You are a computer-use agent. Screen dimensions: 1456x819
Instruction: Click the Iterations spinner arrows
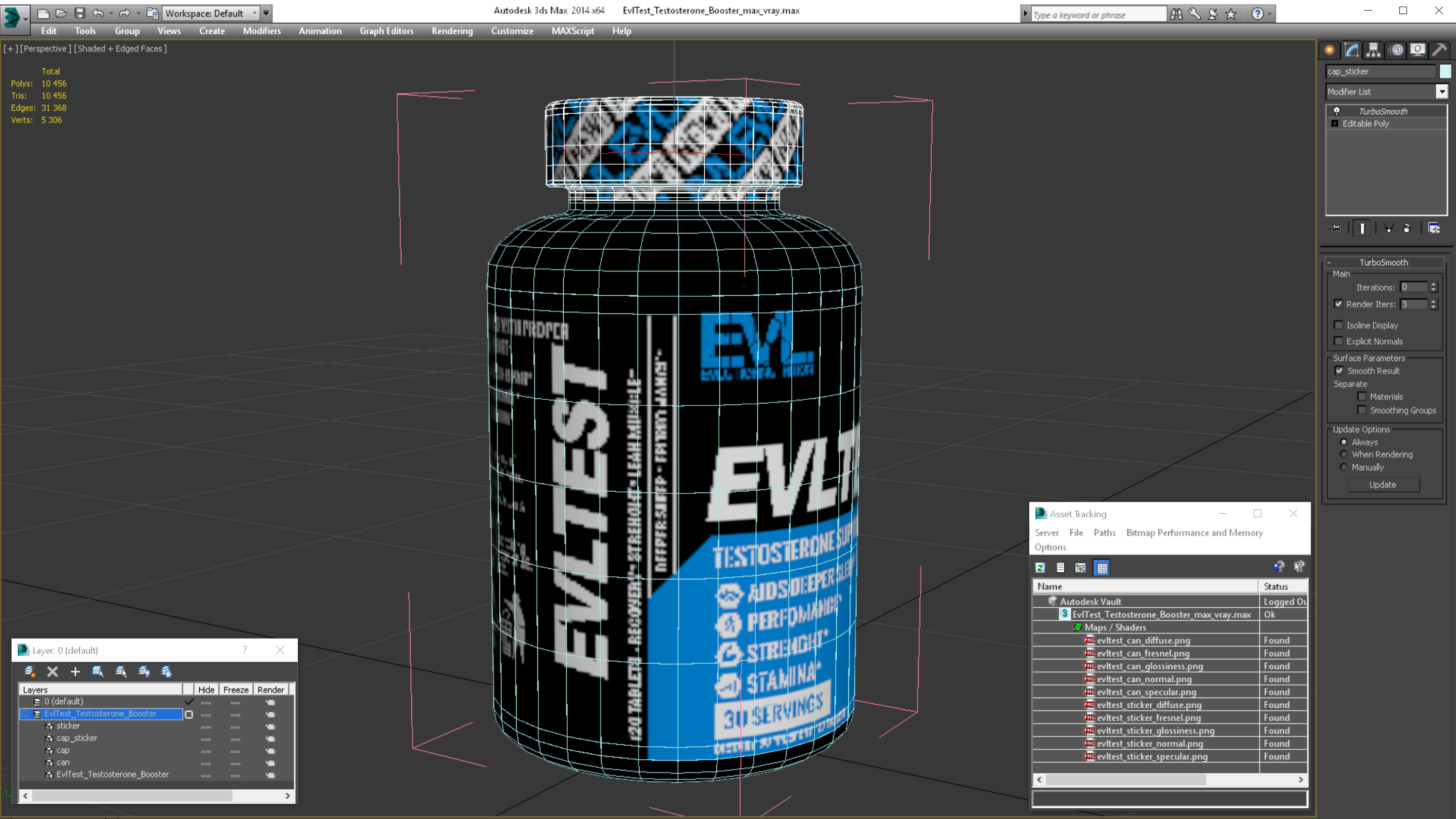(x=1433, y=287)
